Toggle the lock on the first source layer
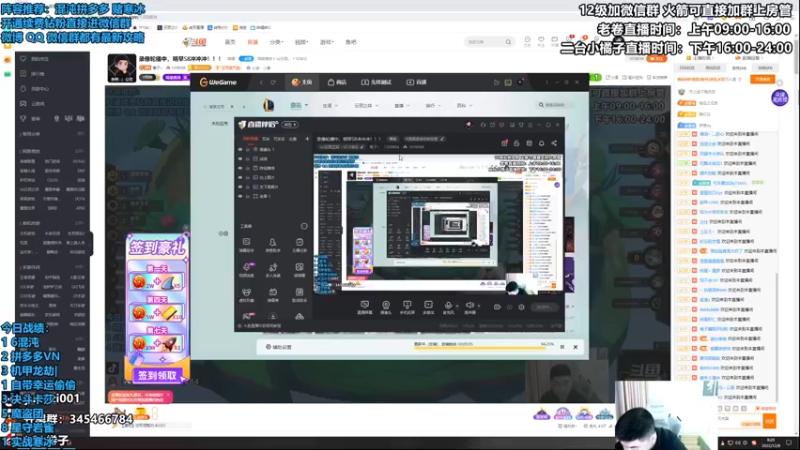 (x=248, y=149)
